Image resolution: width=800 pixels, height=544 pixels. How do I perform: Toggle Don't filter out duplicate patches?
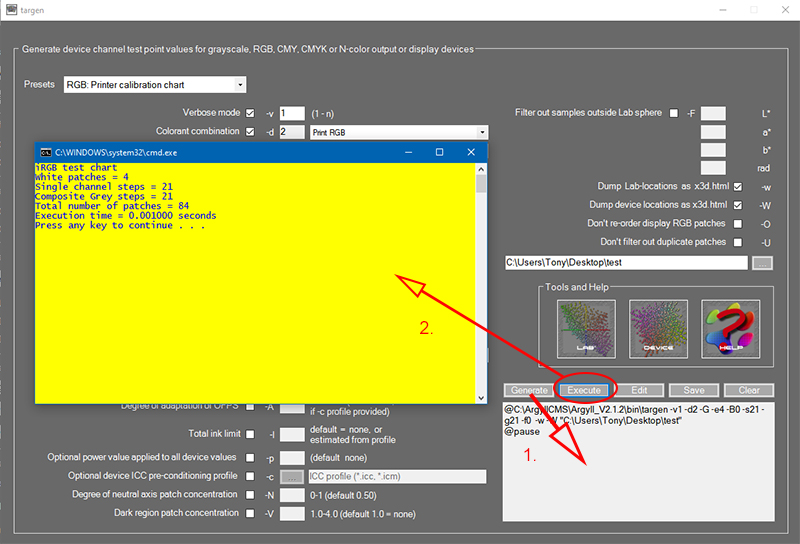coord(738,242)
